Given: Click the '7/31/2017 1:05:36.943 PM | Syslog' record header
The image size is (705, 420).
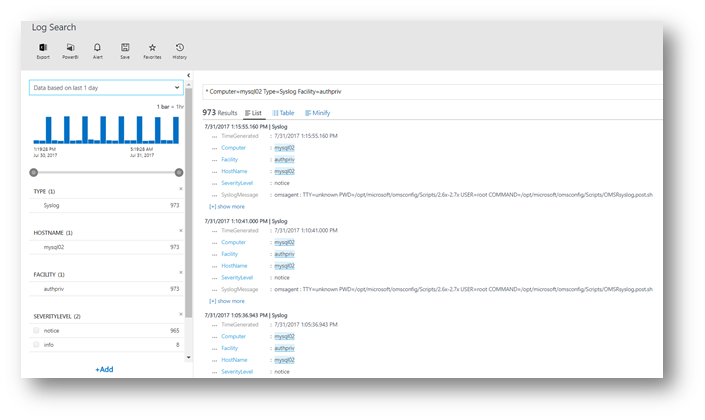Looking at the screenshot, I should coord(246,316).
